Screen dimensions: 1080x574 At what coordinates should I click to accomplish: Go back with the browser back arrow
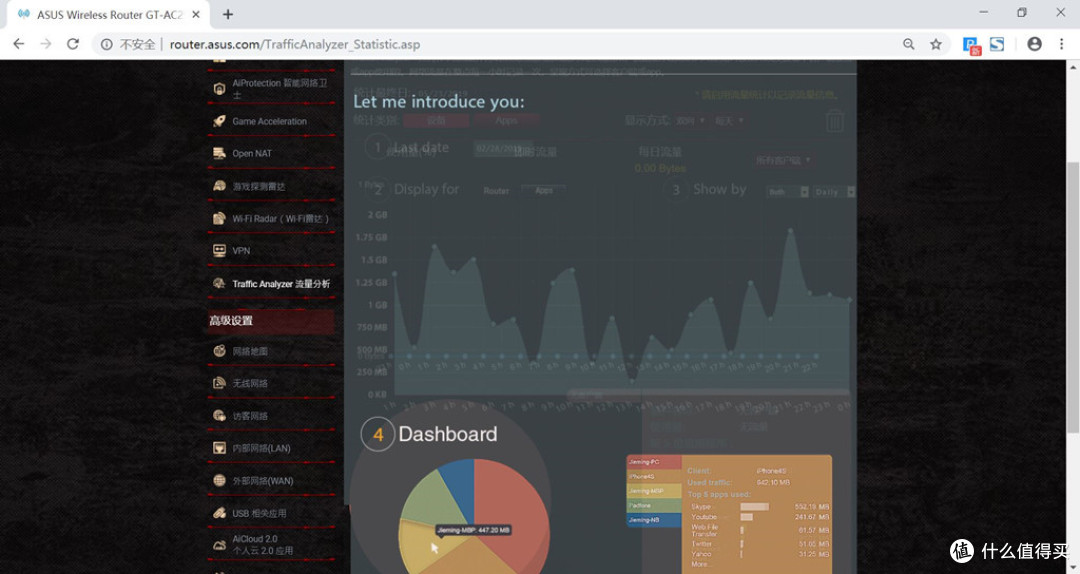tap(19, 44)
